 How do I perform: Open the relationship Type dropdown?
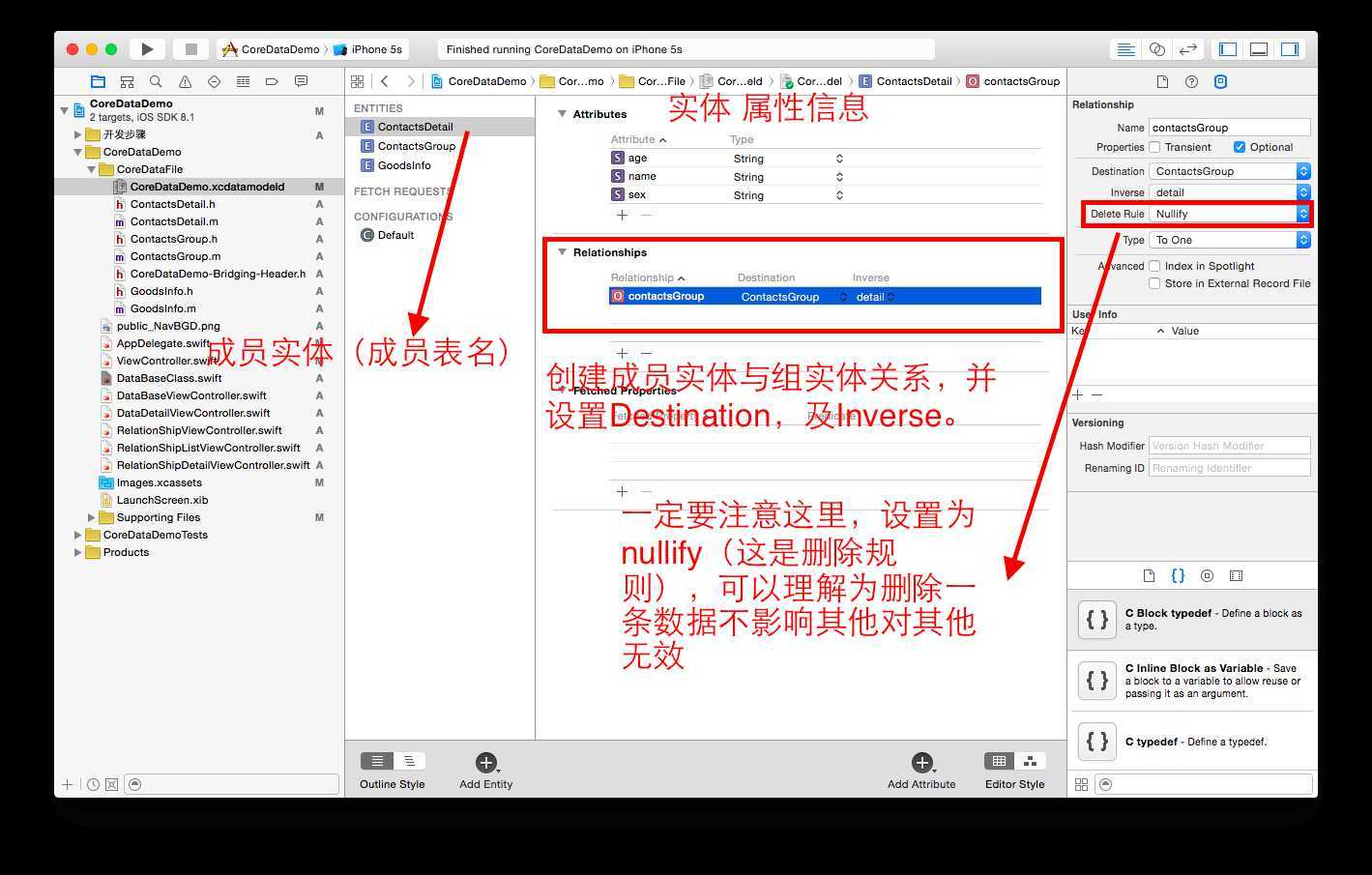click(1230, 240)
